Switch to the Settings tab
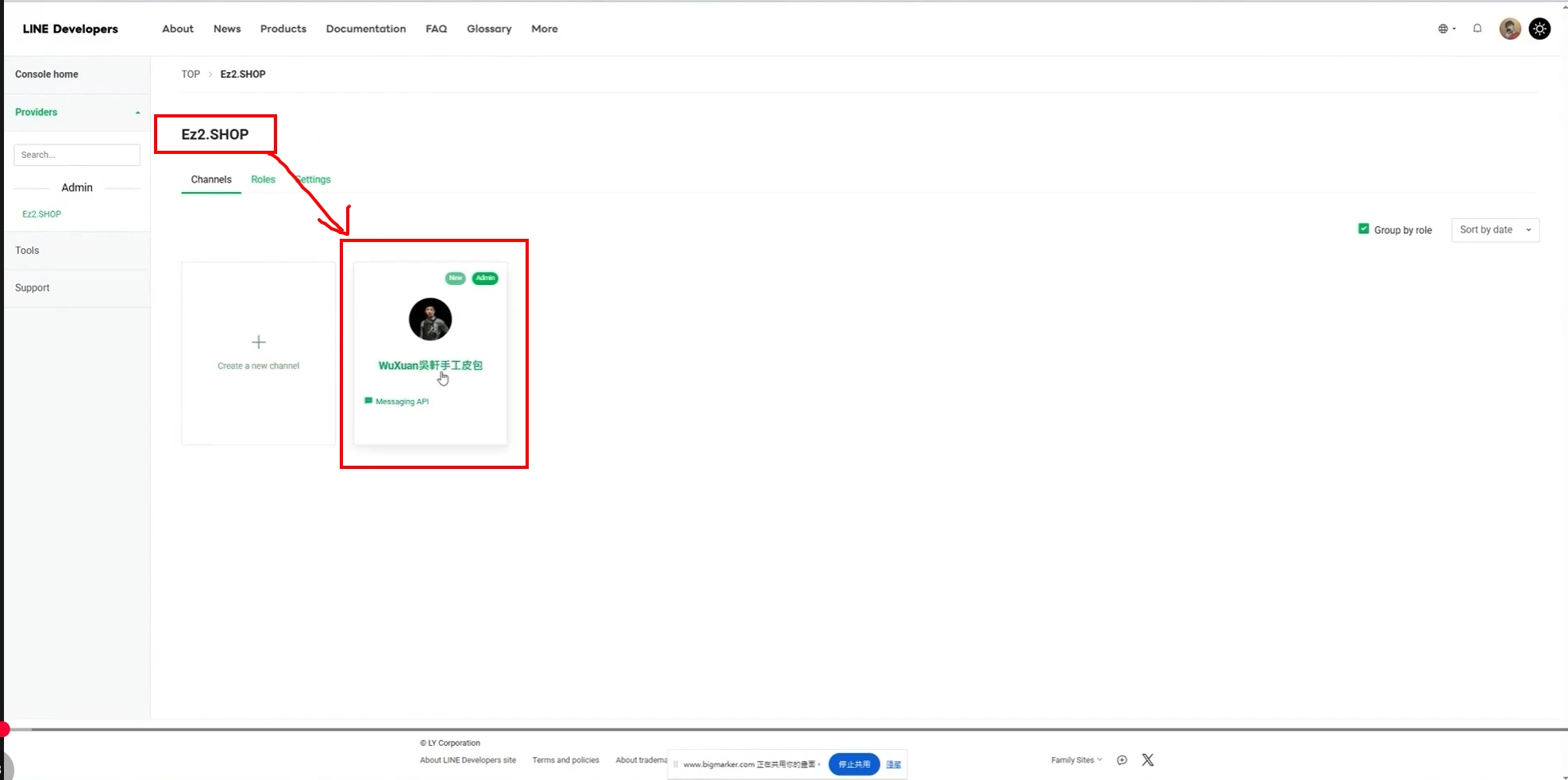Screen dimensions: 1568x780 tap(314, 179)
